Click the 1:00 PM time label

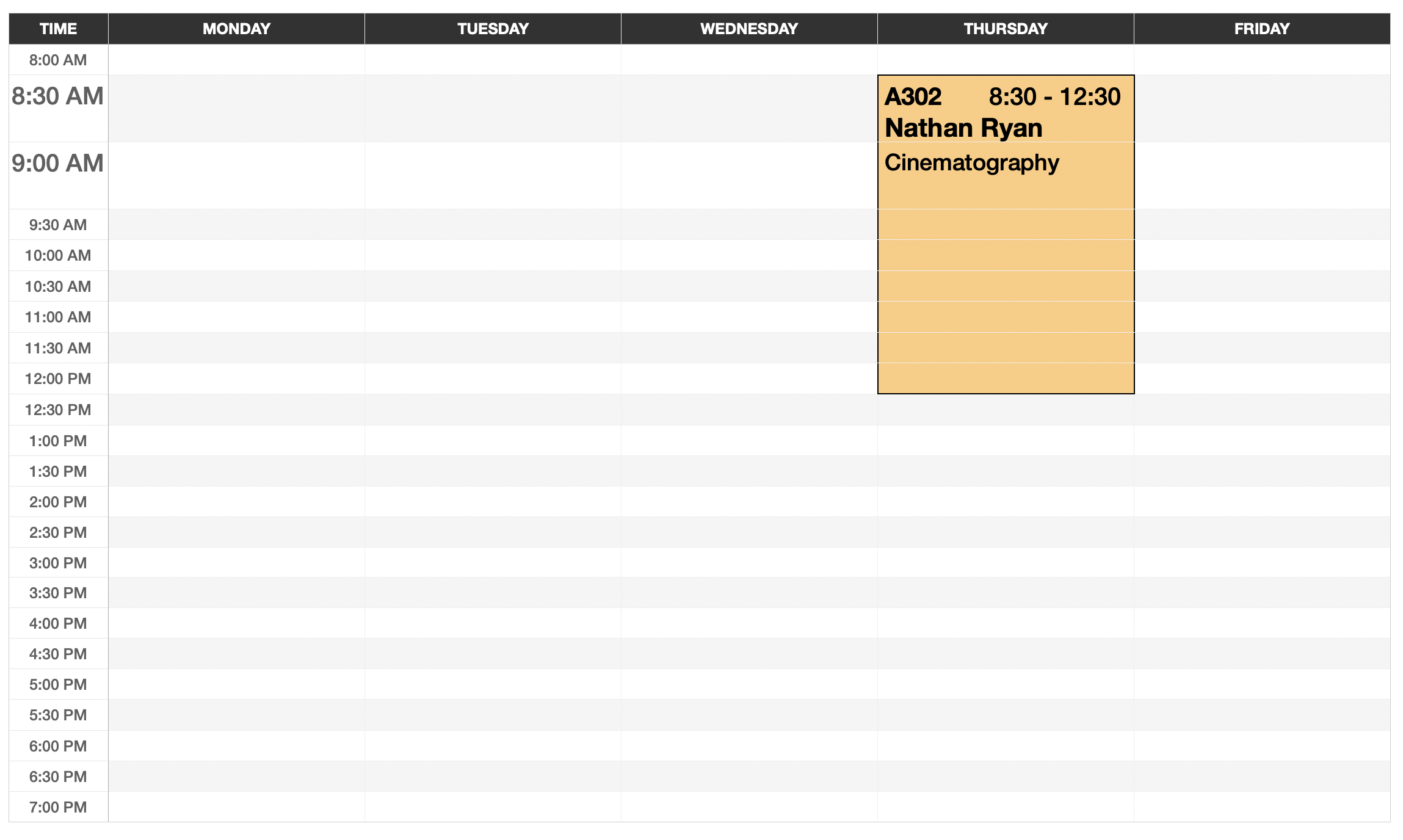pos(58,441)
